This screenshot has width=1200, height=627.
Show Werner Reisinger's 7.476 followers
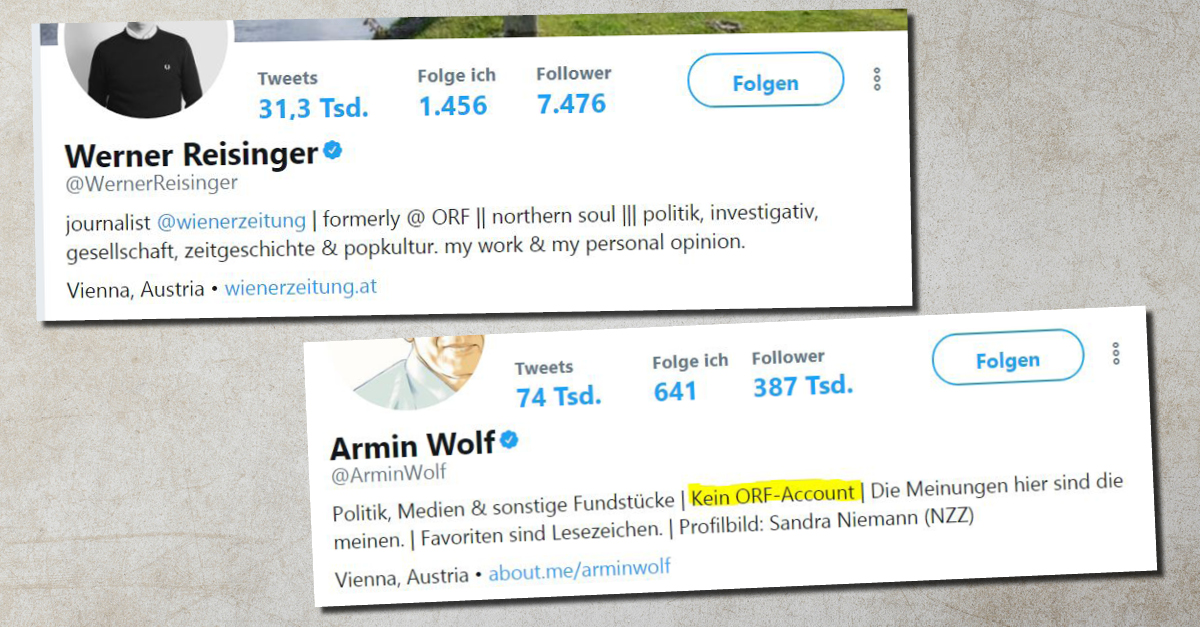pyautogui.click(x=572, y=90)
